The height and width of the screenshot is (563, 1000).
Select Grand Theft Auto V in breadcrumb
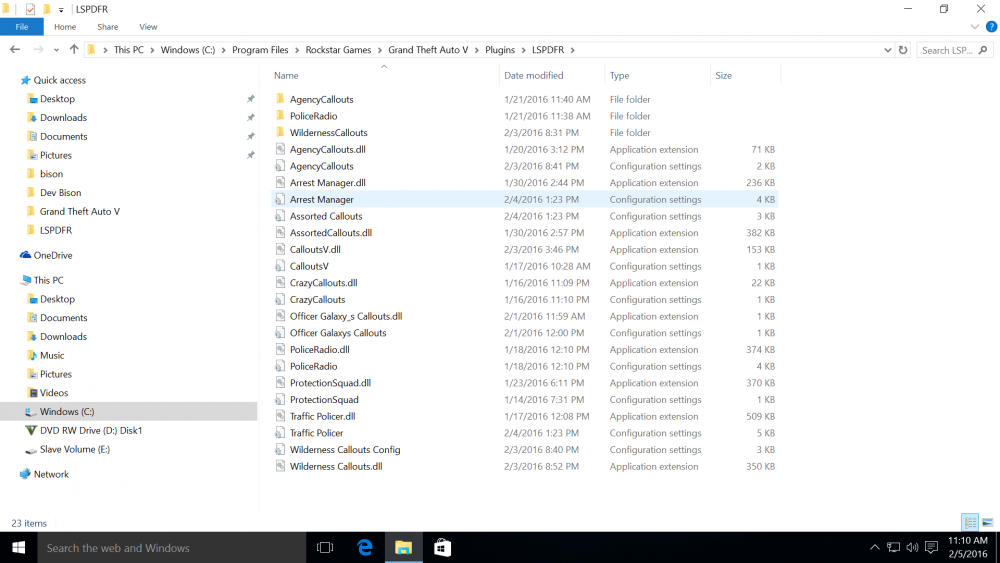(x=428, y=50)
